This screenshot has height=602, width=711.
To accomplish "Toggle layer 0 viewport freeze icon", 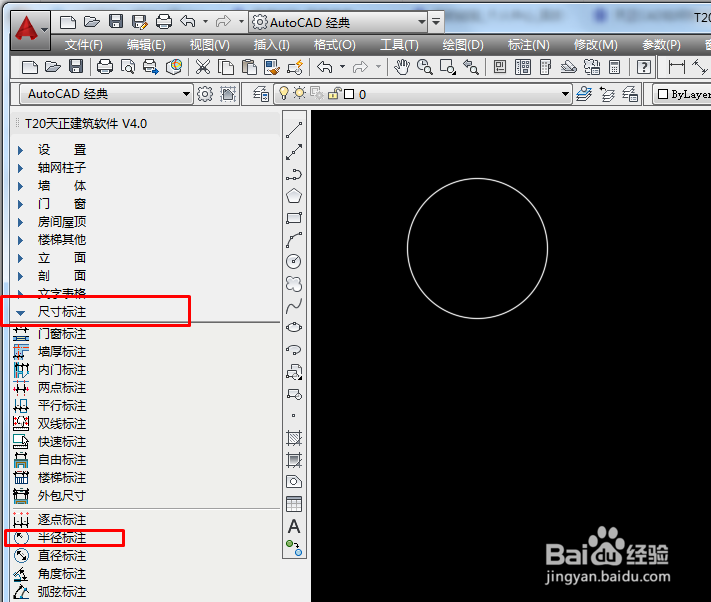I will [x=317, y=93].
